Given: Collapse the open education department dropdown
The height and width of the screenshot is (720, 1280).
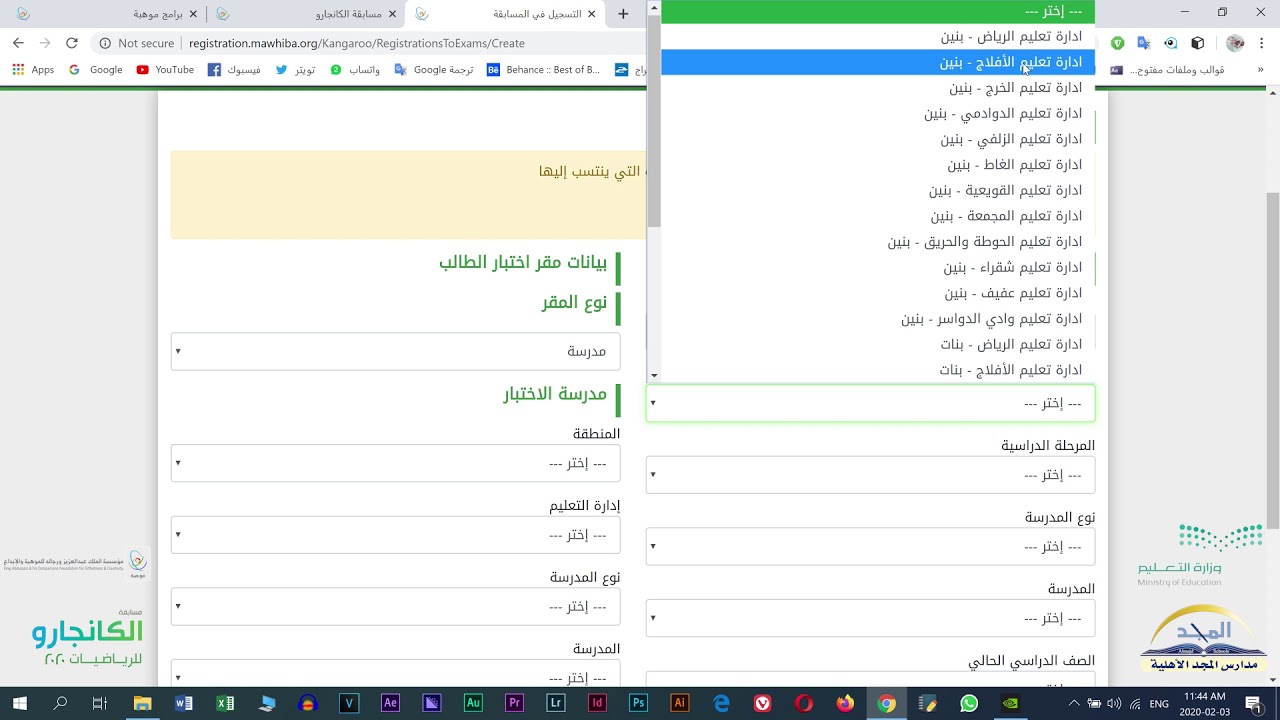Looking at the screenshot, I should pos(870,403).
